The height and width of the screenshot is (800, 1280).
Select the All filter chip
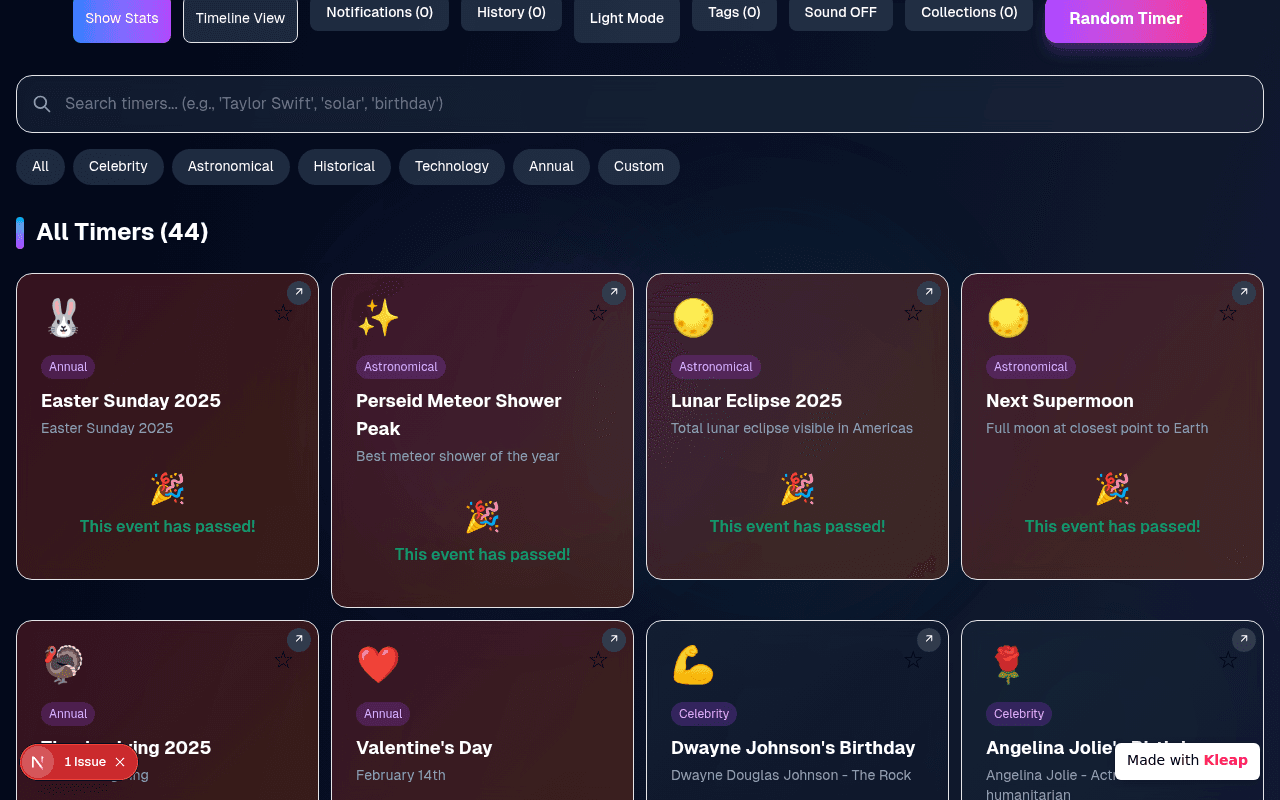click(x=40, y=167)
